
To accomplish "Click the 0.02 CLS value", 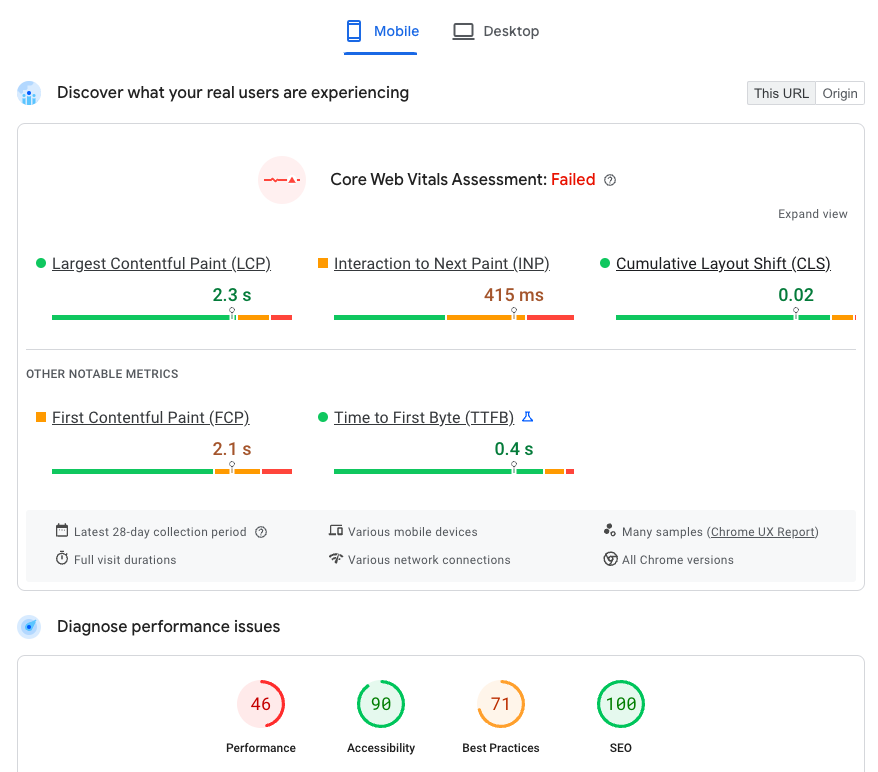I will (796, 294).
